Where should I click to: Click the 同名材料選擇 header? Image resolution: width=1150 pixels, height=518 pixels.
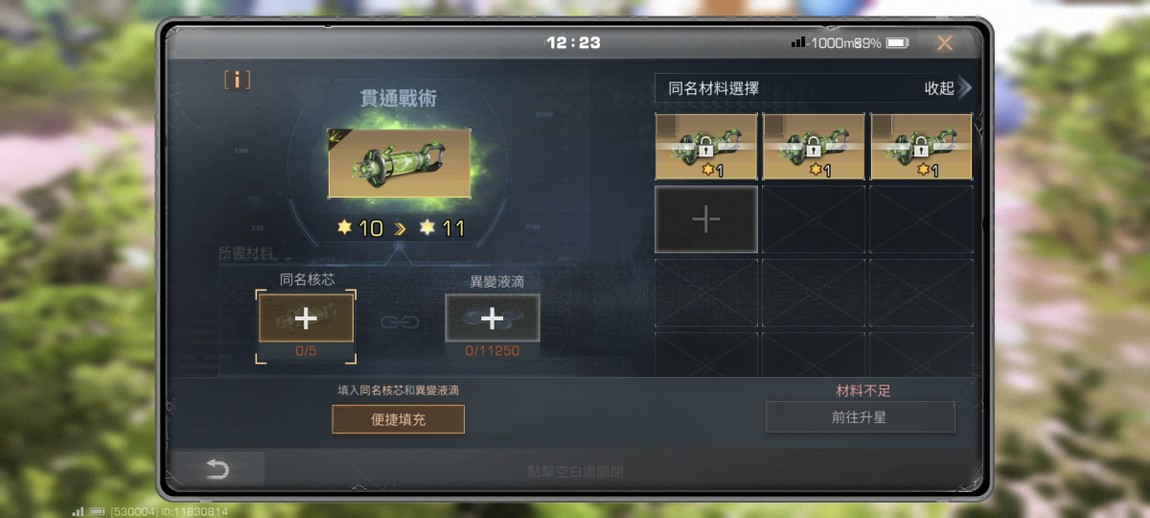714,89
